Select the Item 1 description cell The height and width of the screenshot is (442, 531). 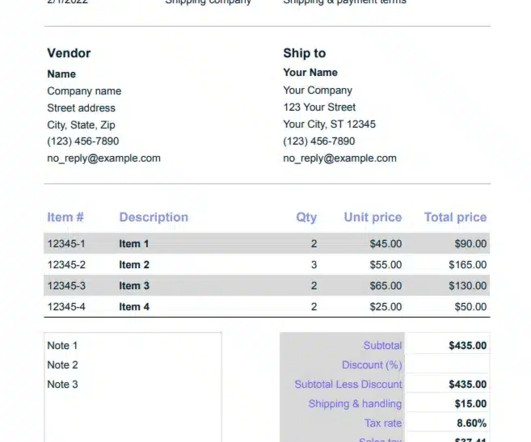point(134,244)
